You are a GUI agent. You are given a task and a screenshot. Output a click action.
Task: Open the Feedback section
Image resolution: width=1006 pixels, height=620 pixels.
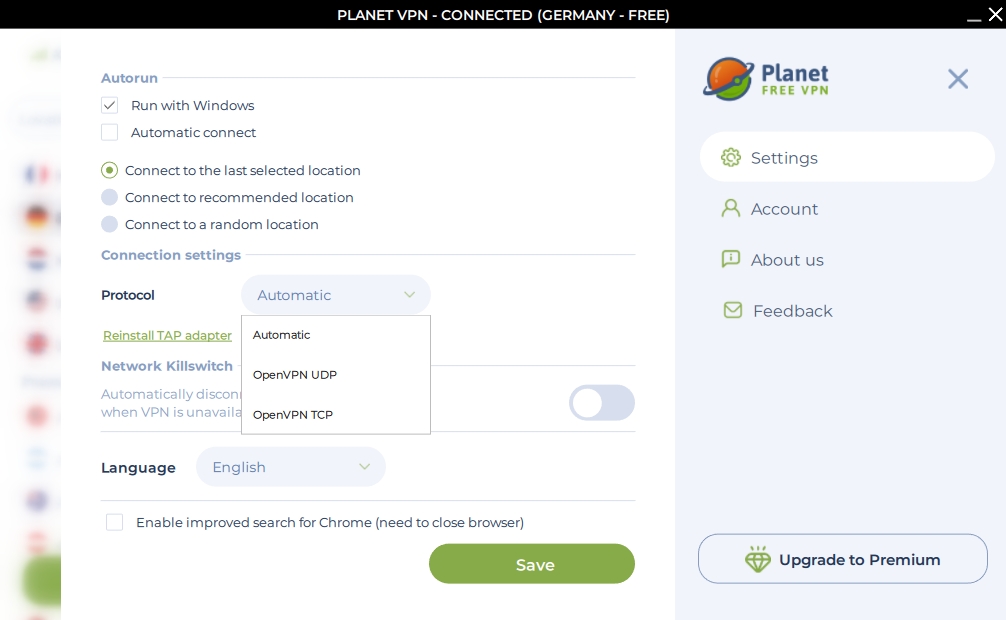coord(792,311)
